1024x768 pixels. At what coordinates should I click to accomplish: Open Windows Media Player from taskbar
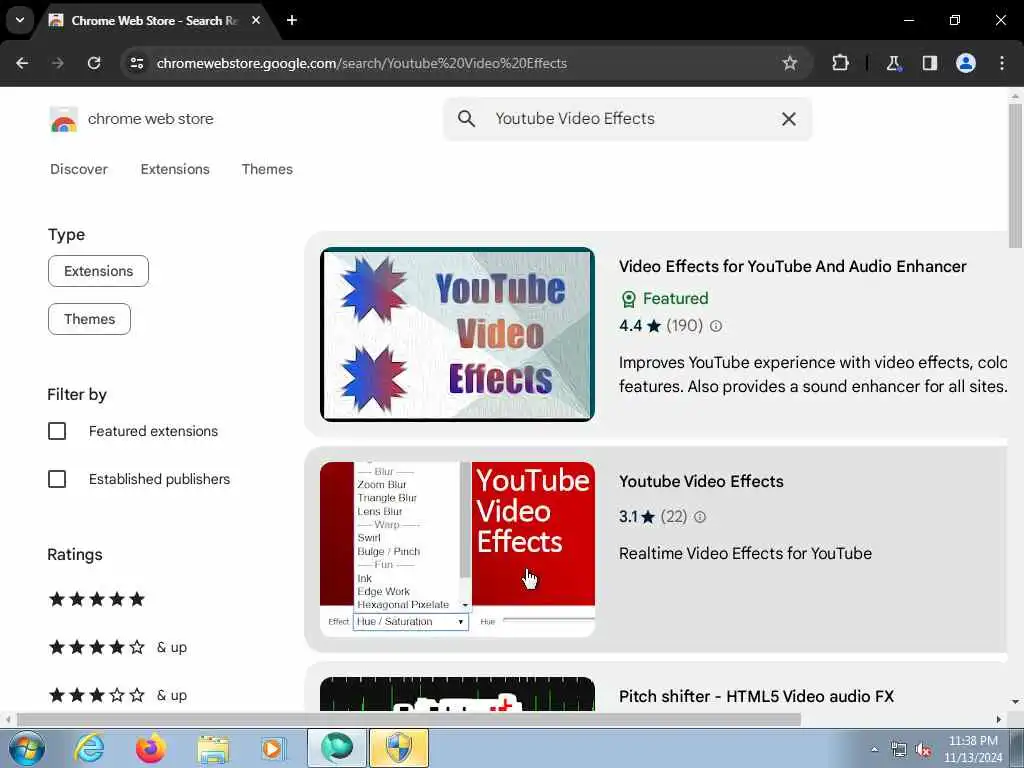point(274,748)
